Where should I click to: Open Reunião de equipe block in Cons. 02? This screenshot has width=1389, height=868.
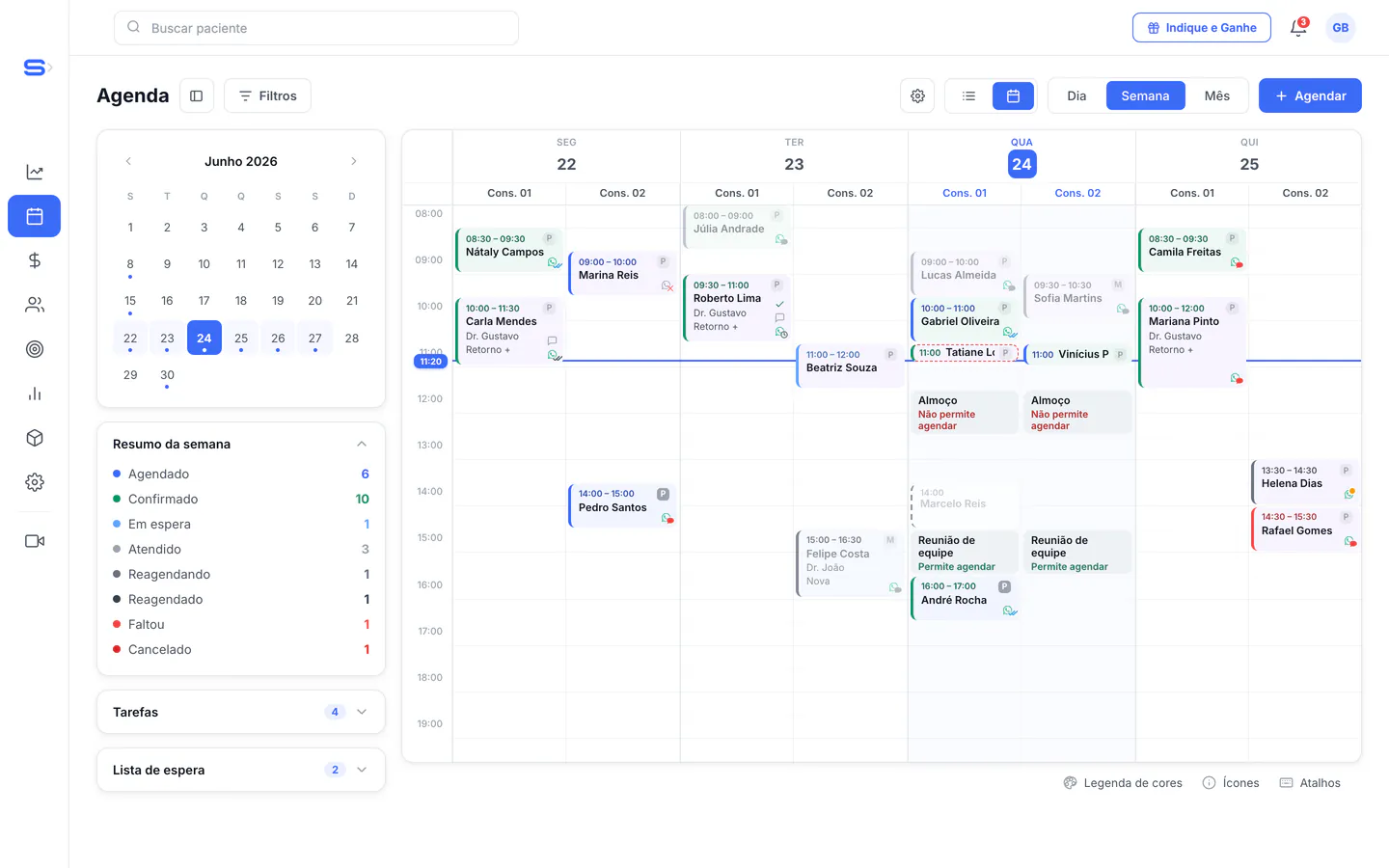tap(1077, 552)
